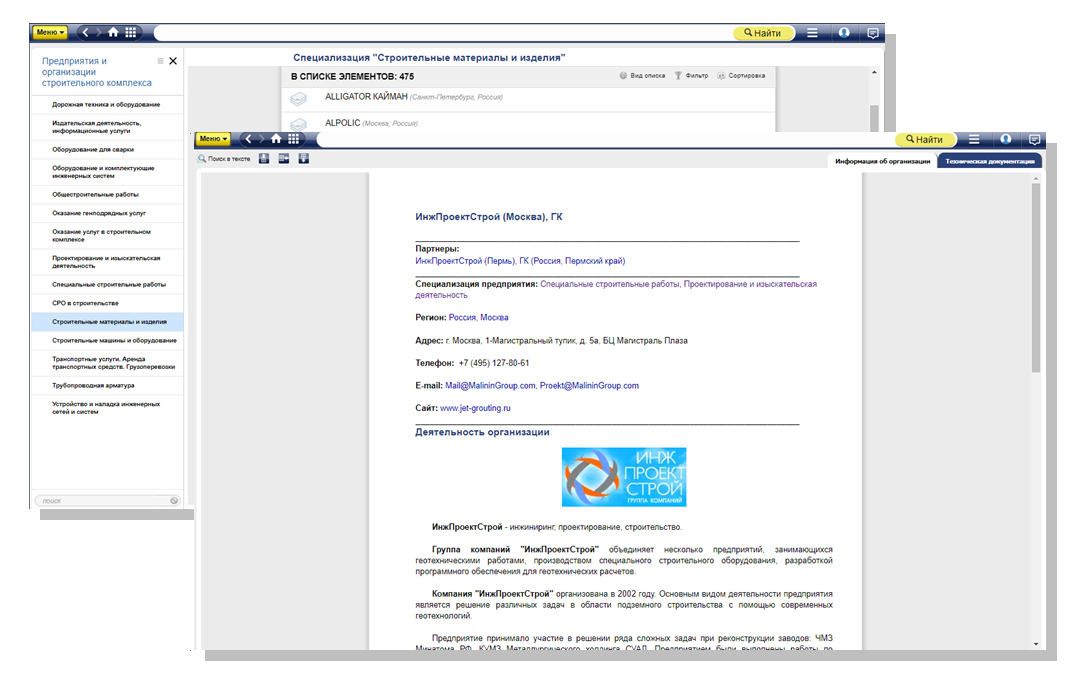Image resolution: width=1075 pixels, height=689 pixels.
Task: Select Транспортные услуги. Аренда транспортных средств
Action: (x=108, y=363)
